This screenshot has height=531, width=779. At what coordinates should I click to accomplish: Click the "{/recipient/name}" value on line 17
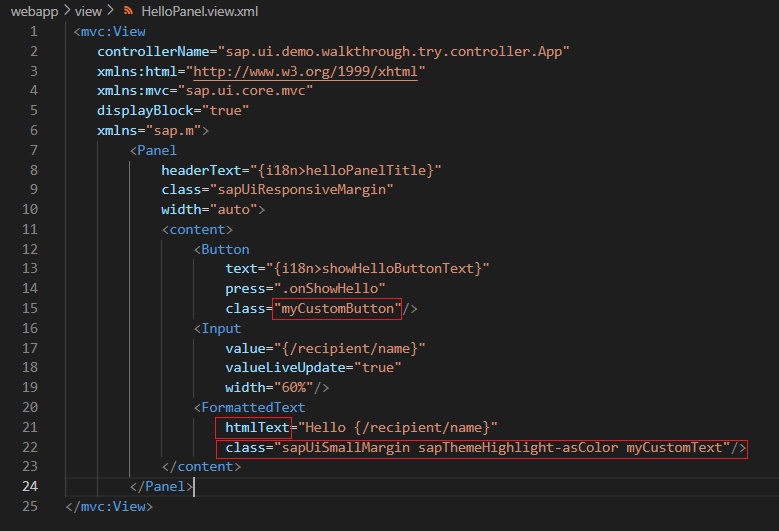pos(350,349)
